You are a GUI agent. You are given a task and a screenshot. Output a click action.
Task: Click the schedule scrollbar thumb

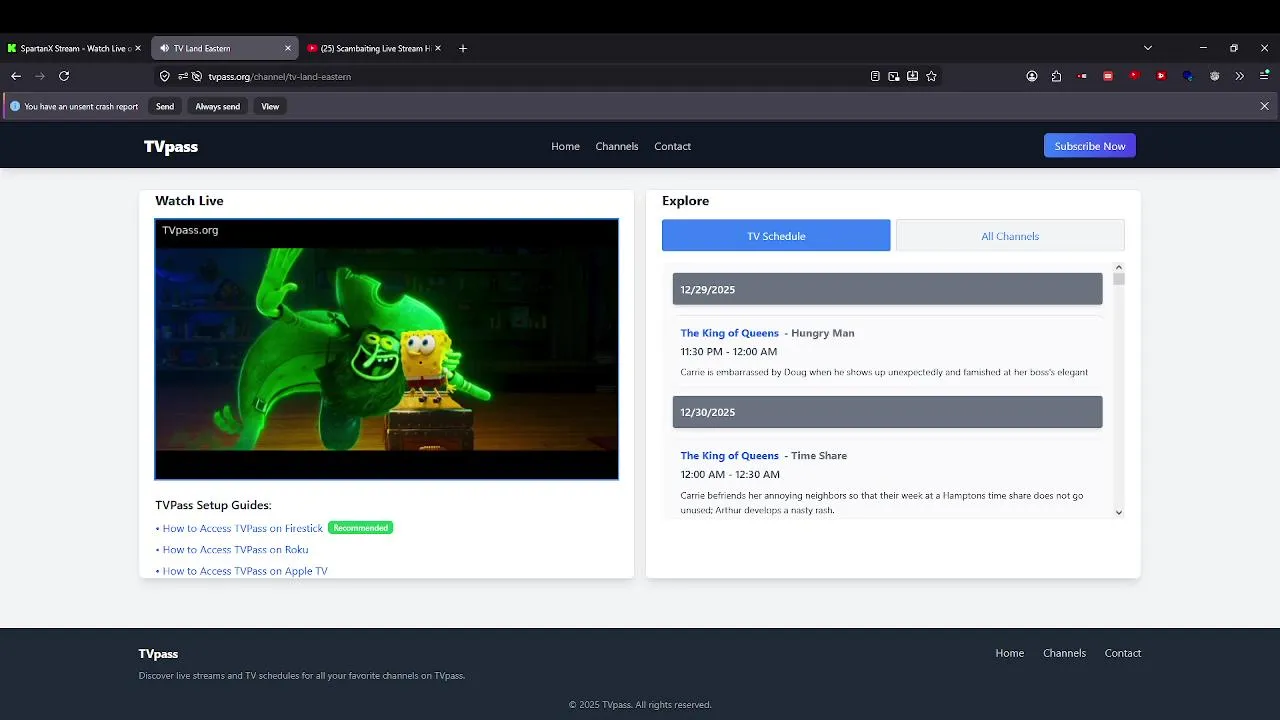(1119, 280)
